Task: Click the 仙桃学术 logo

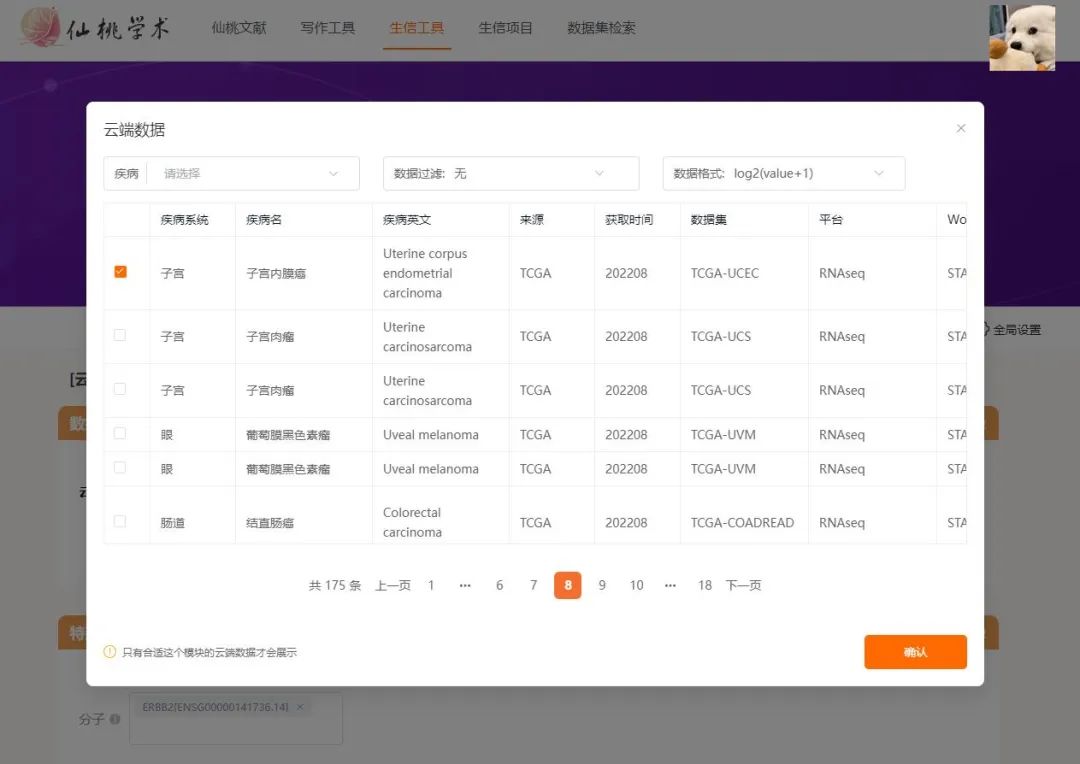Action: click(x=96, y=28)
